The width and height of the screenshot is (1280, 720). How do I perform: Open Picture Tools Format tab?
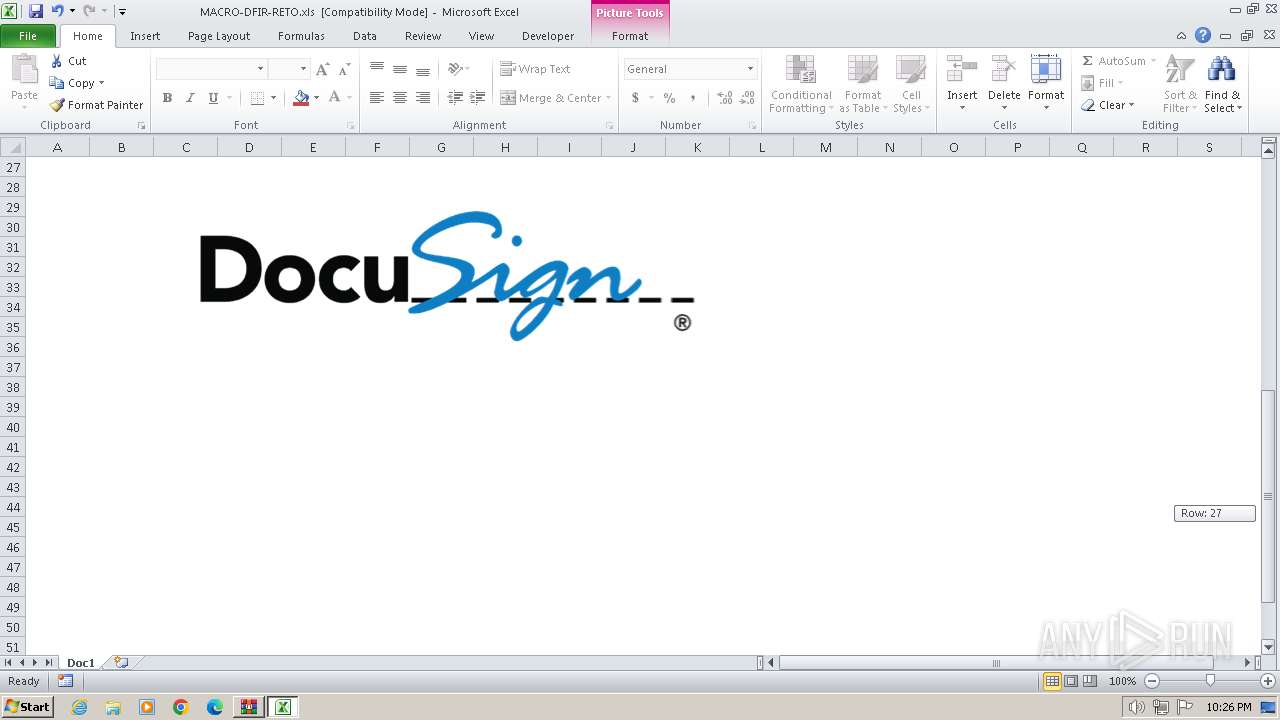(630, 36)
